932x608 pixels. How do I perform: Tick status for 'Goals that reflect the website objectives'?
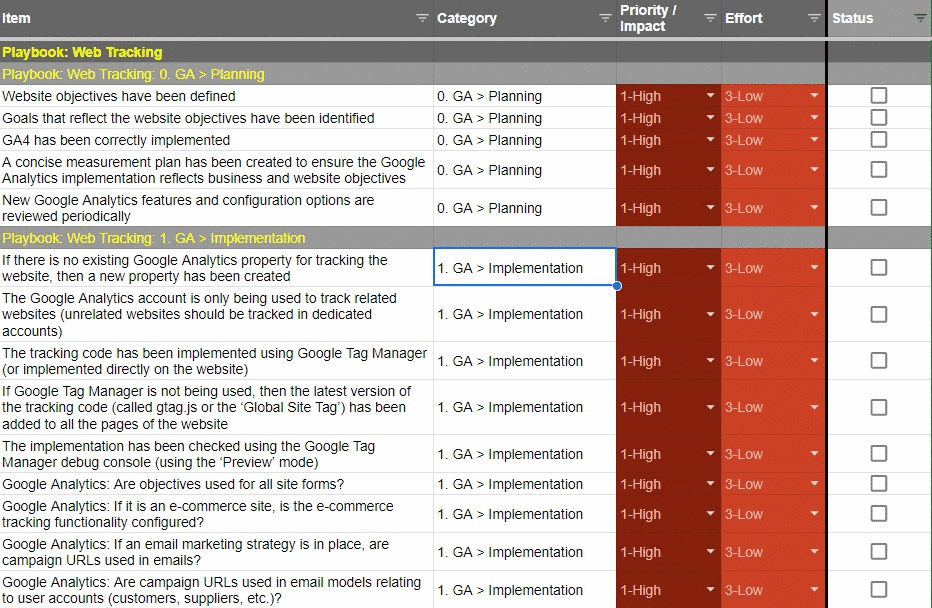879,118
